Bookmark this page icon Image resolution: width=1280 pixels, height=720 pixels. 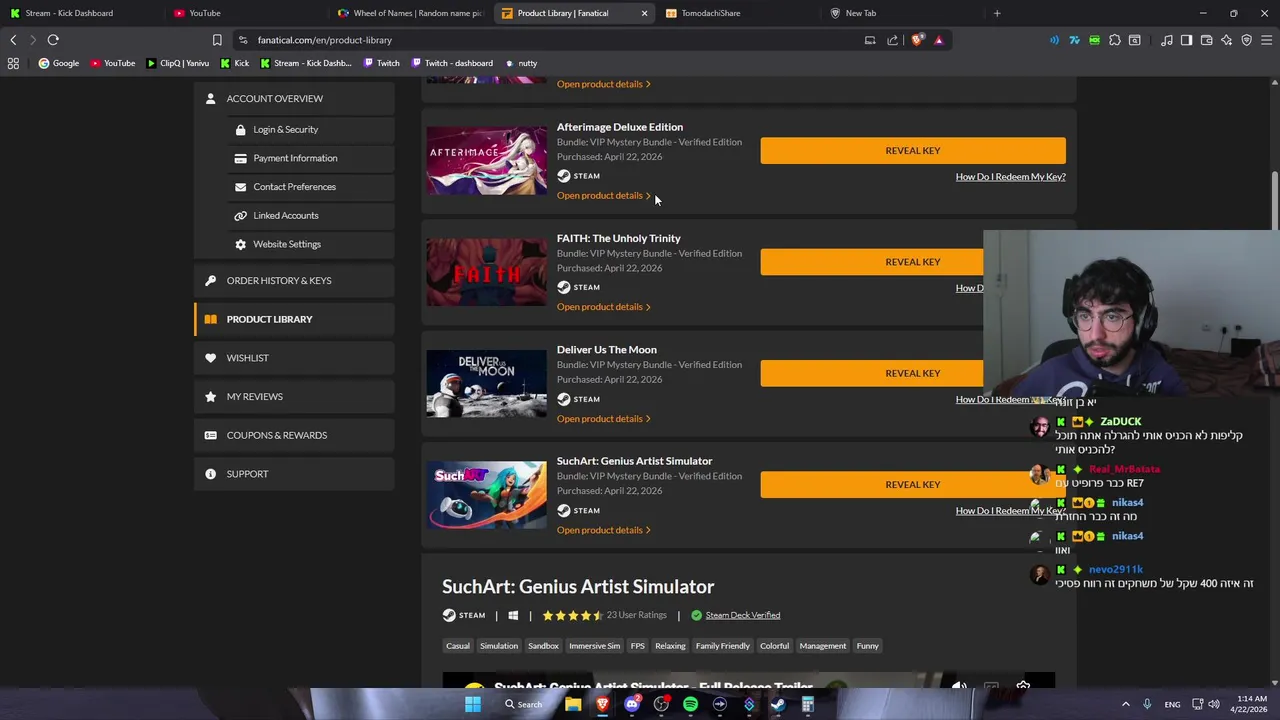click(x=217, y=40)
